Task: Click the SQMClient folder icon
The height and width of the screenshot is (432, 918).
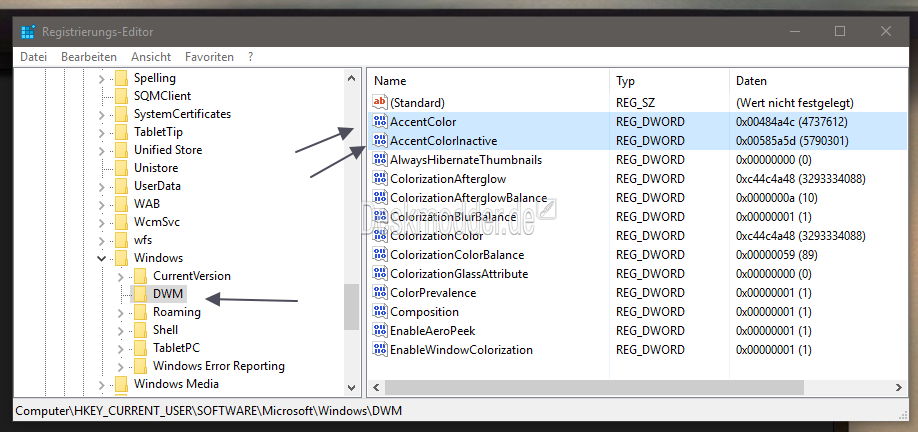Action: 121,95
